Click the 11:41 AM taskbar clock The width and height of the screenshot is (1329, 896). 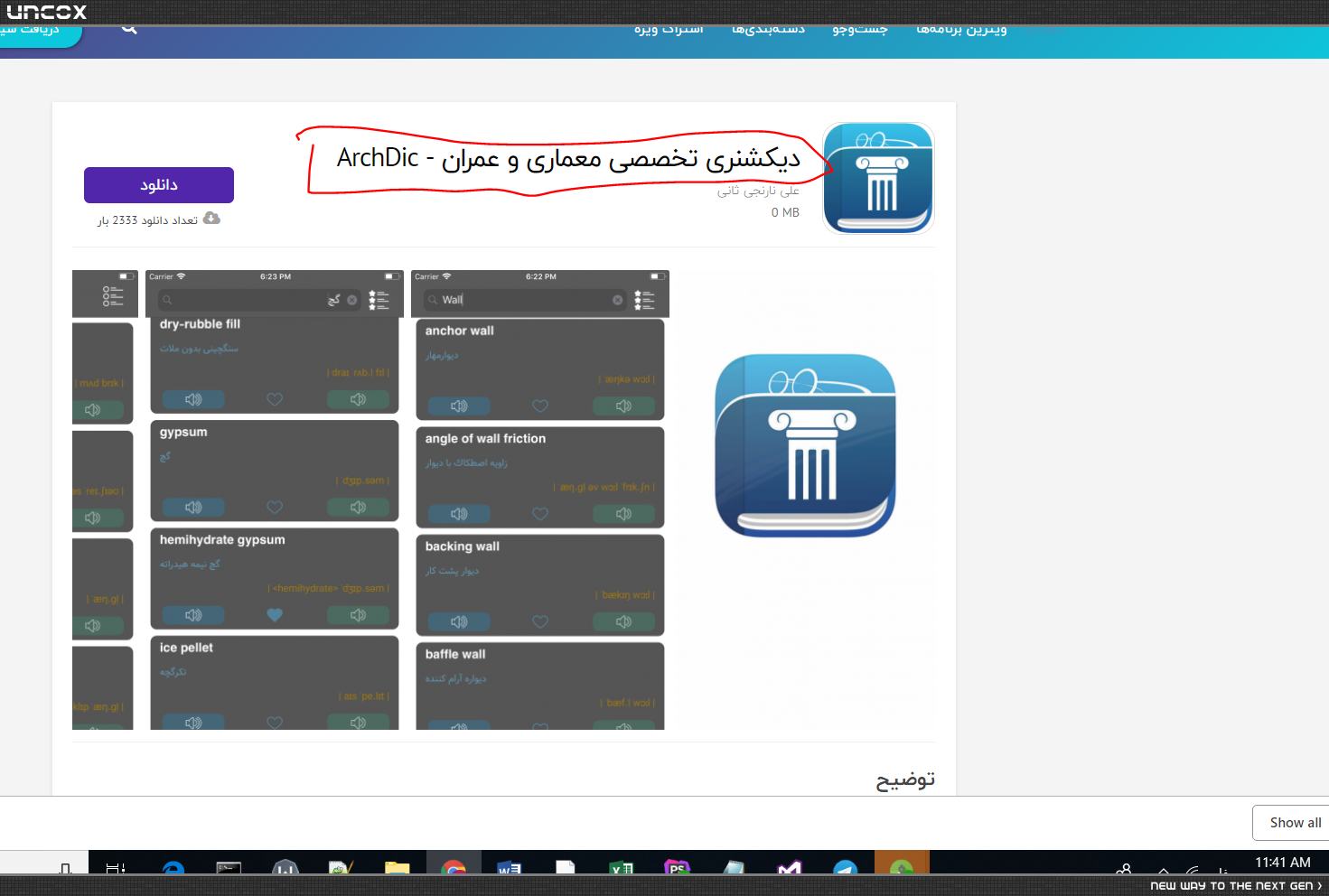pyautogui.click(x=1282, y=863)
